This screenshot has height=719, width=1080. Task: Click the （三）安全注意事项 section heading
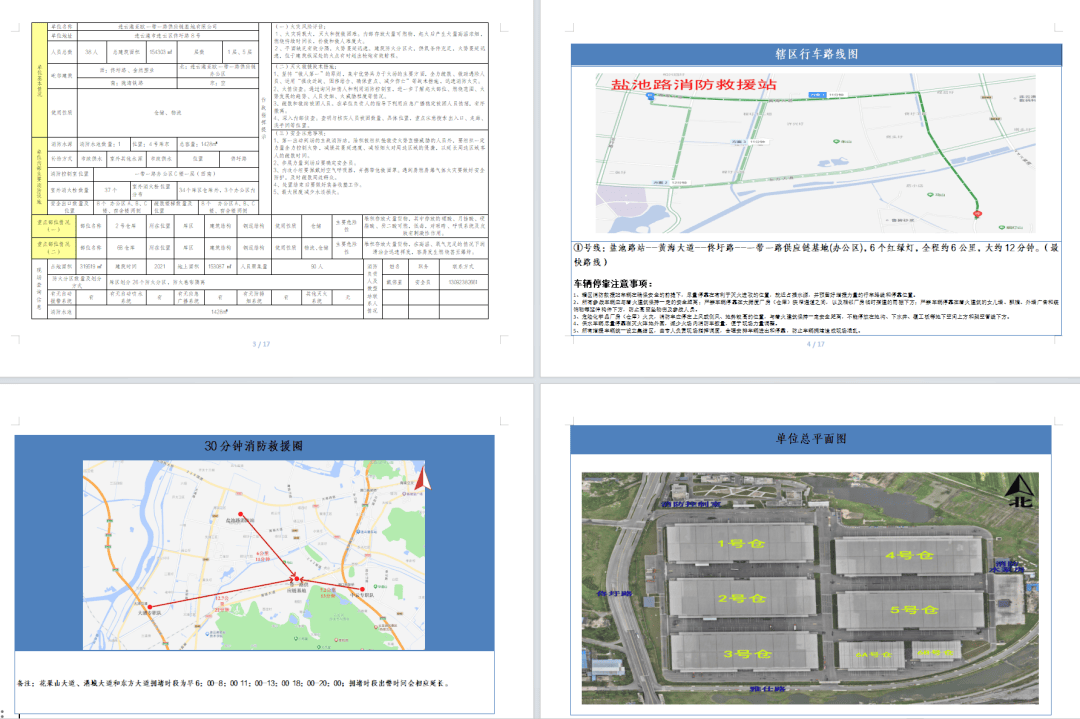tap(300, 133)
